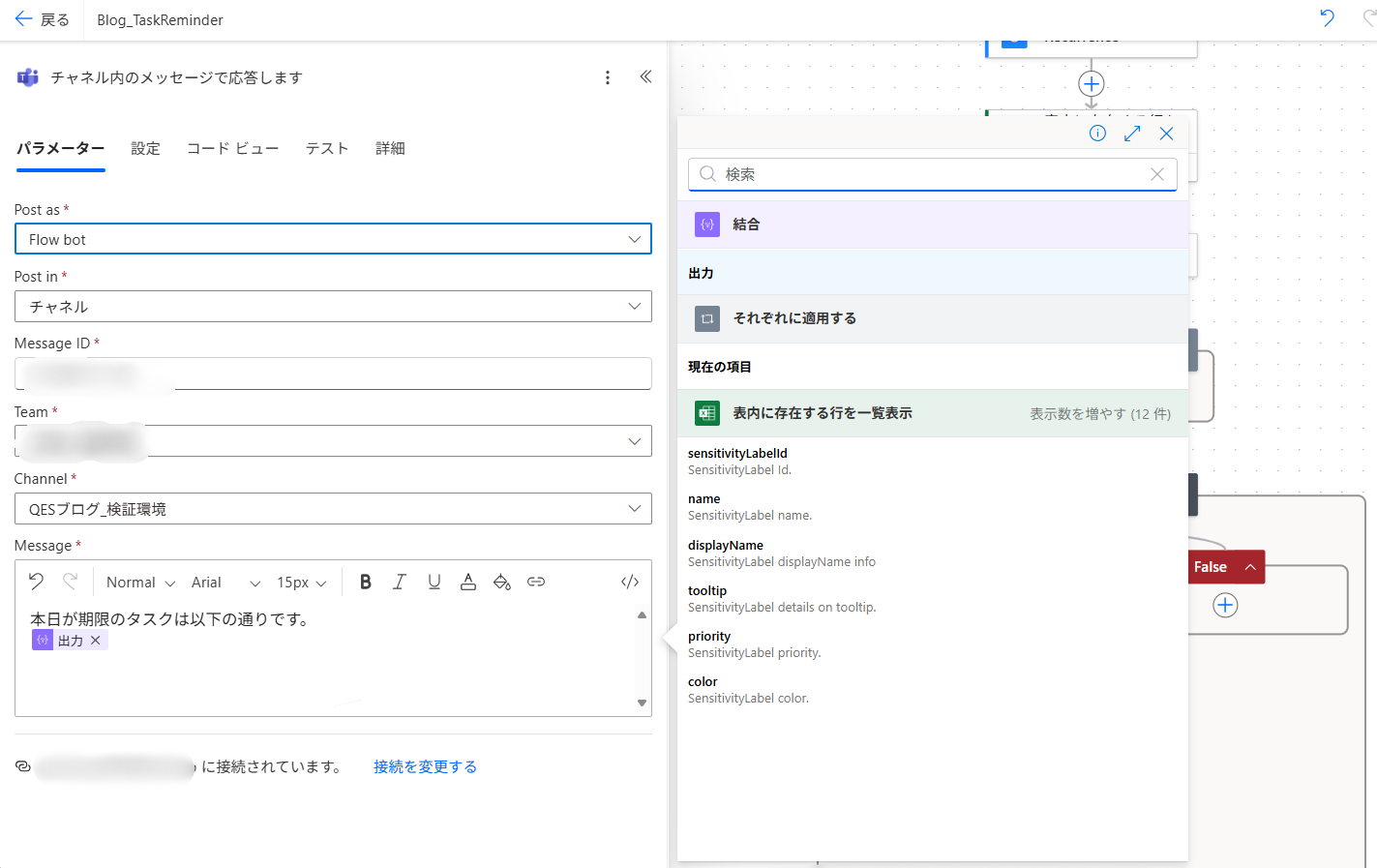The image size is (1377, 868).
Task: Open the font color picker
Action: pyautogui.click(x=467, y=582)
